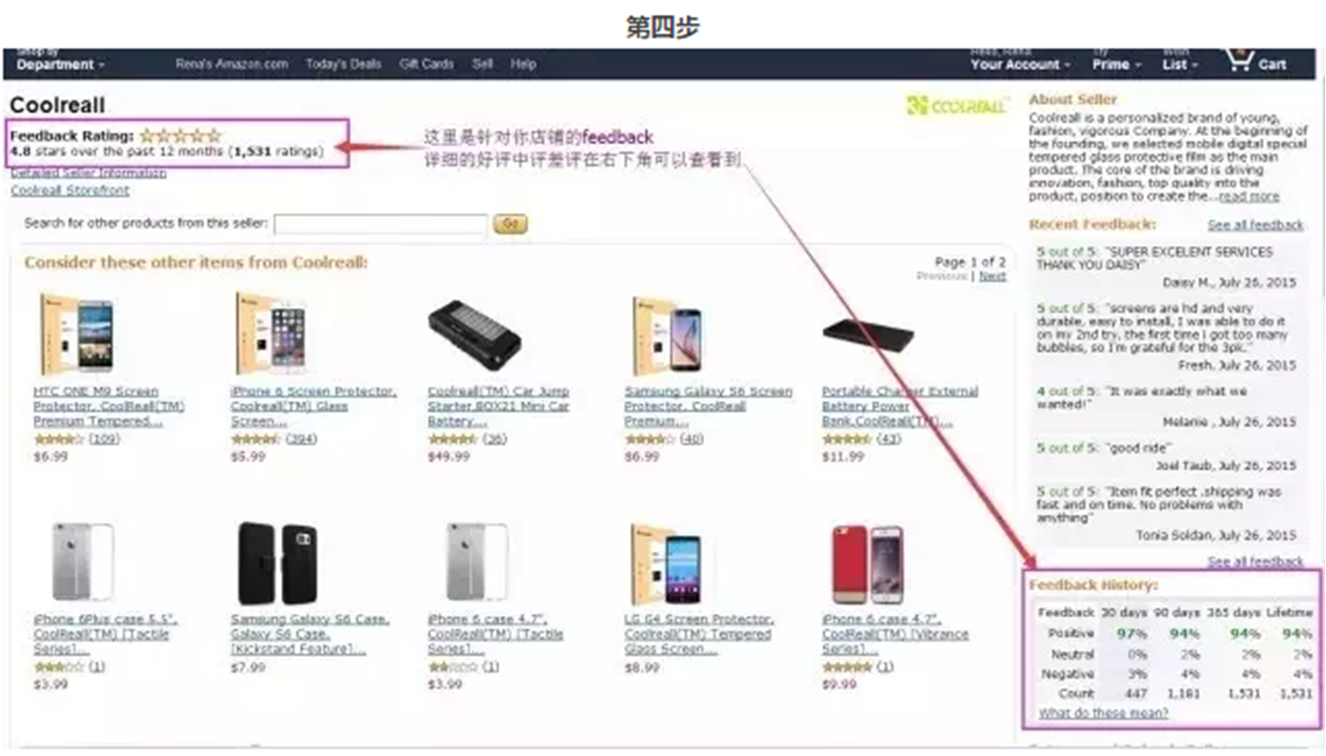The width and height of the screenshot is (1326, 756).
Task: Expand the Try Prime dropdown
Action: (1115, 61)
